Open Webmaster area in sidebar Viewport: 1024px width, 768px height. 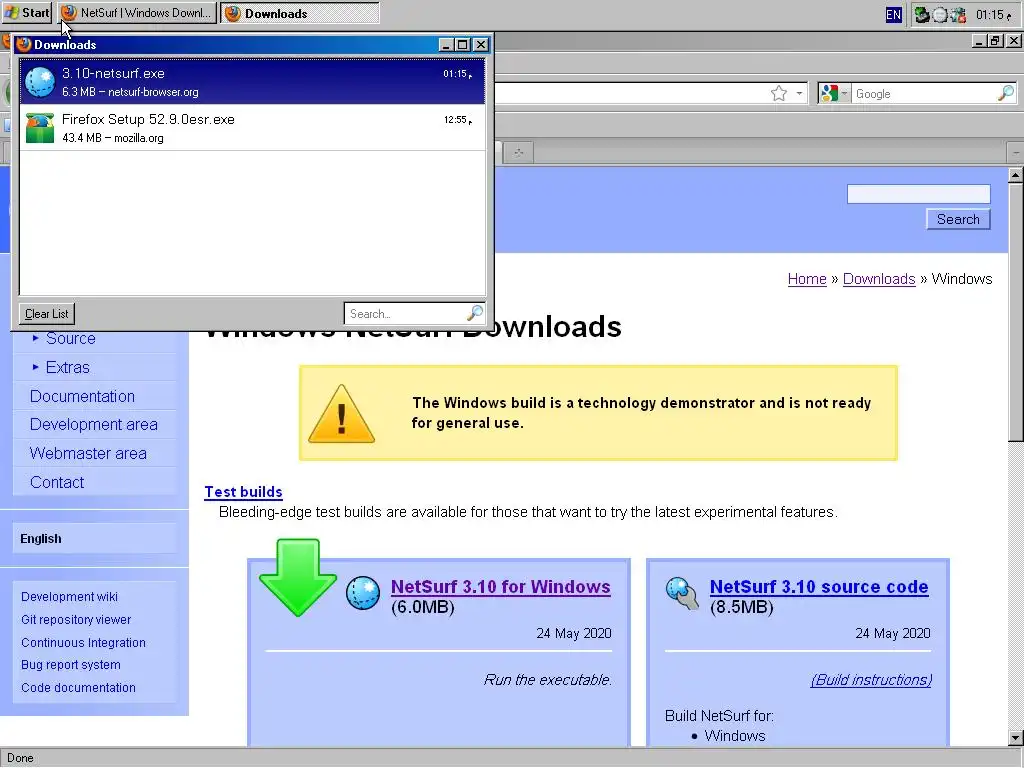(88, 453)
